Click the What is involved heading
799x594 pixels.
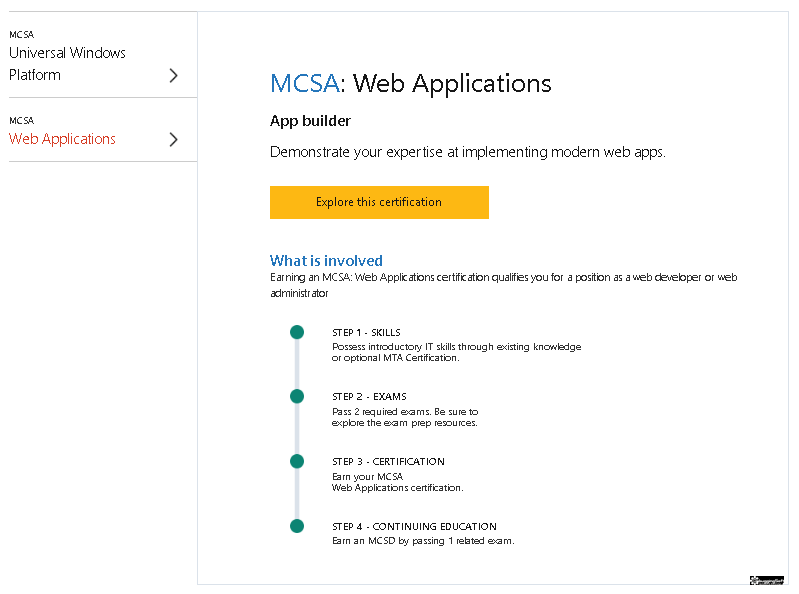tap(326, 261)
